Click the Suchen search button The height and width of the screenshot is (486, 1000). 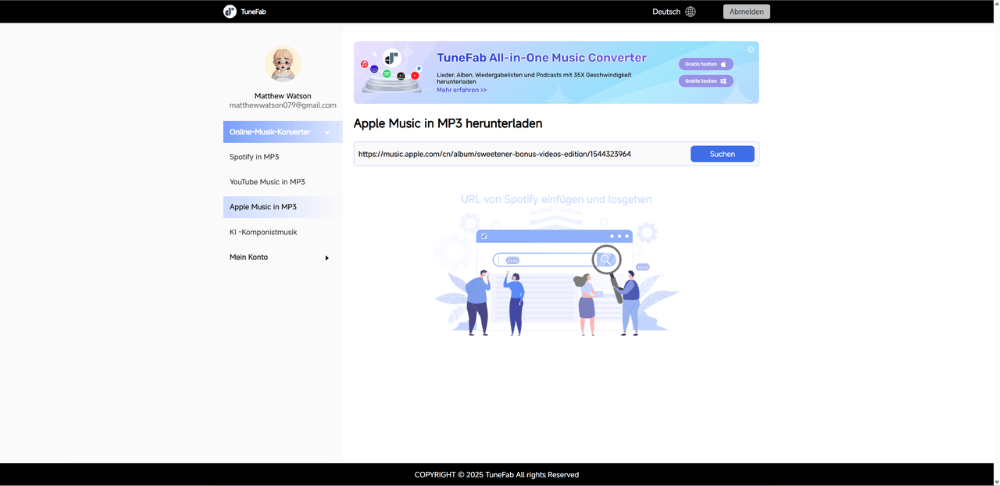[722, 154]
